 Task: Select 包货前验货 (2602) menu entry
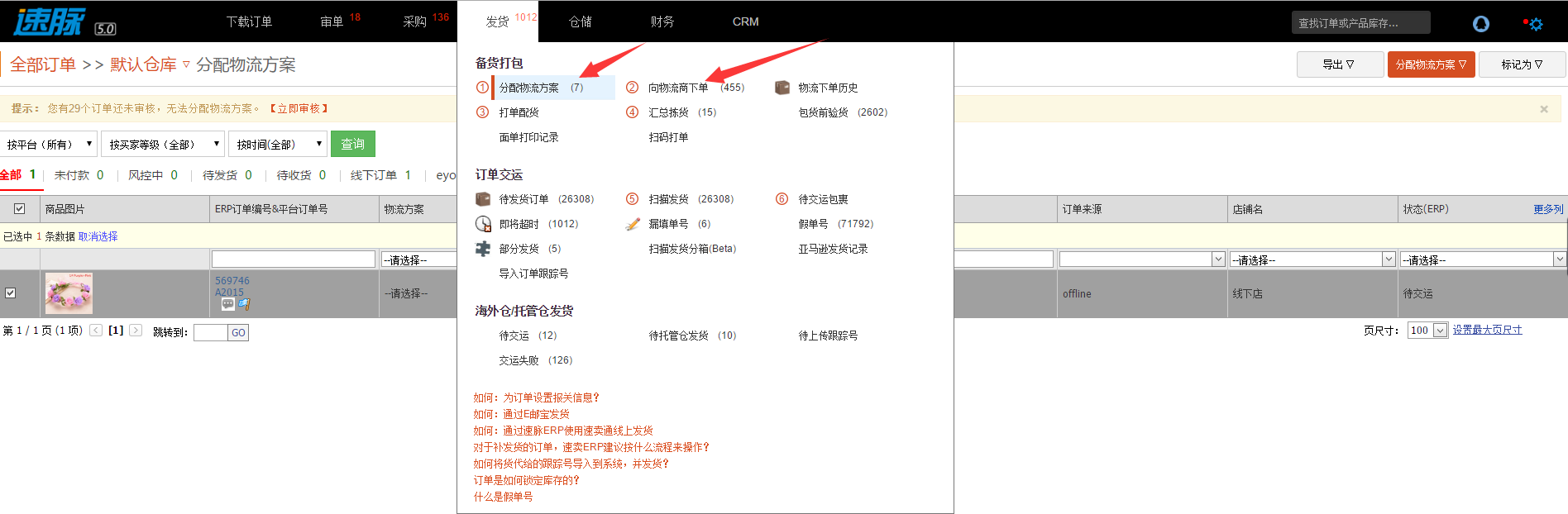click(843, 112)
